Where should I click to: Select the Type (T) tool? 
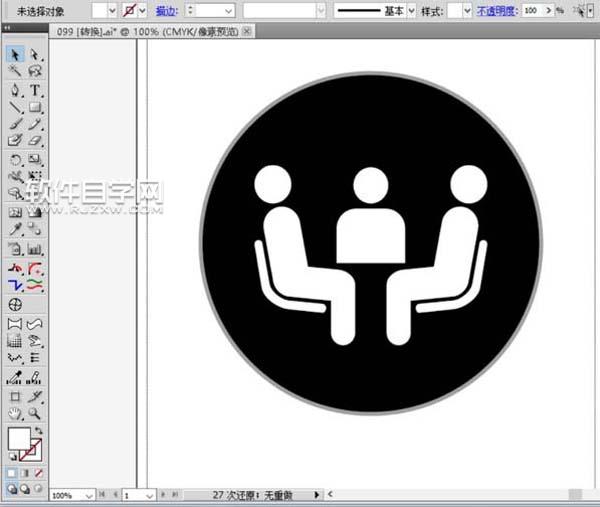click(x=34, y=90)
